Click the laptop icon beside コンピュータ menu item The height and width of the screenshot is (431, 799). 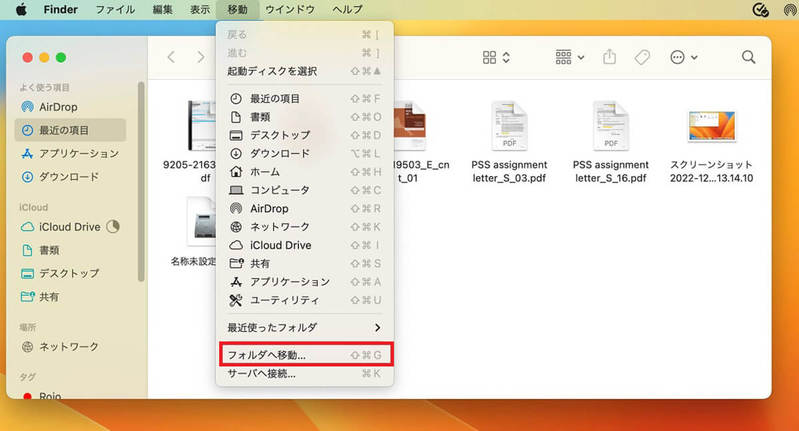click(x=235, y=191)
